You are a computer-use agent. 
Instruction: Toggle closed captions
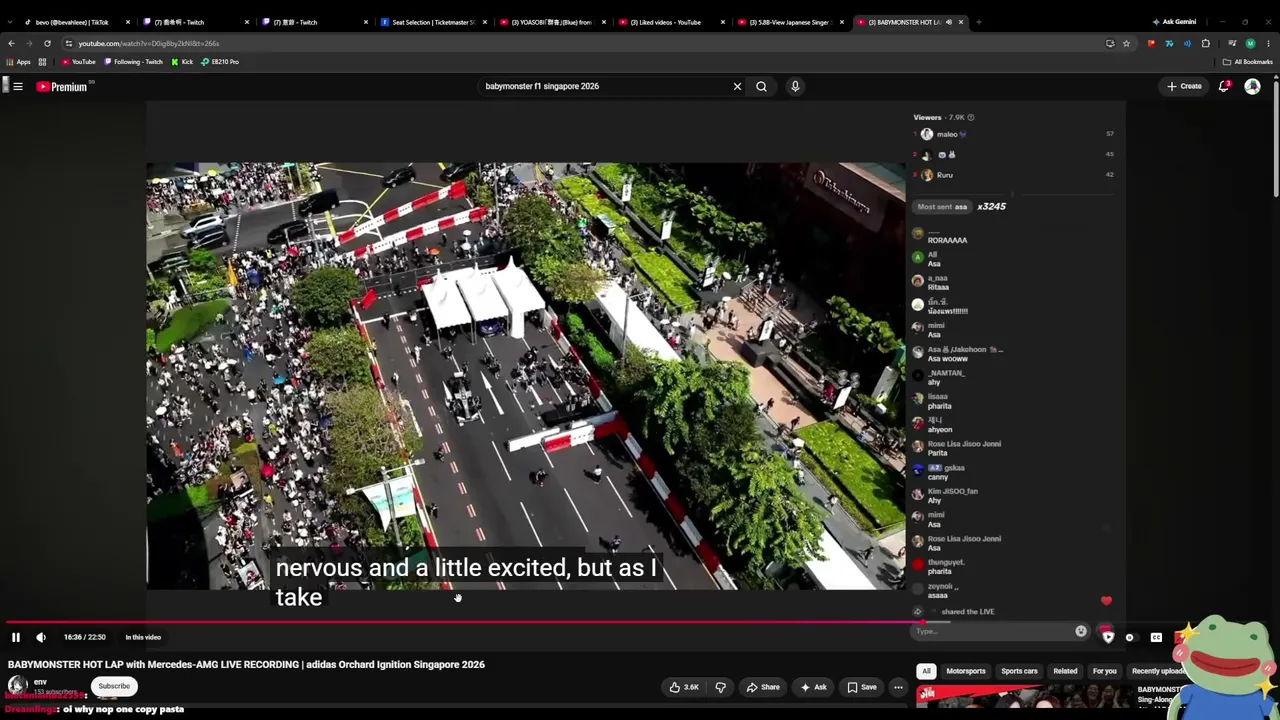tap(1156, 637)
